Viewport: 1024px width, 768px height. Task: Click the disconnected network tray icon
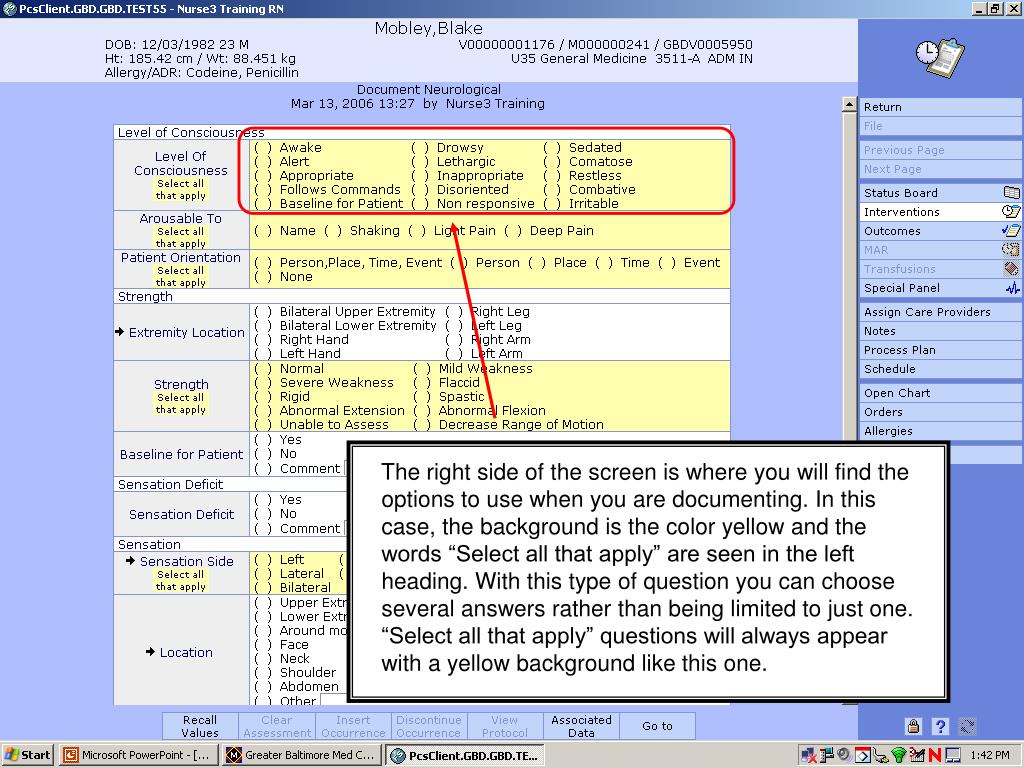click(808, 756)
